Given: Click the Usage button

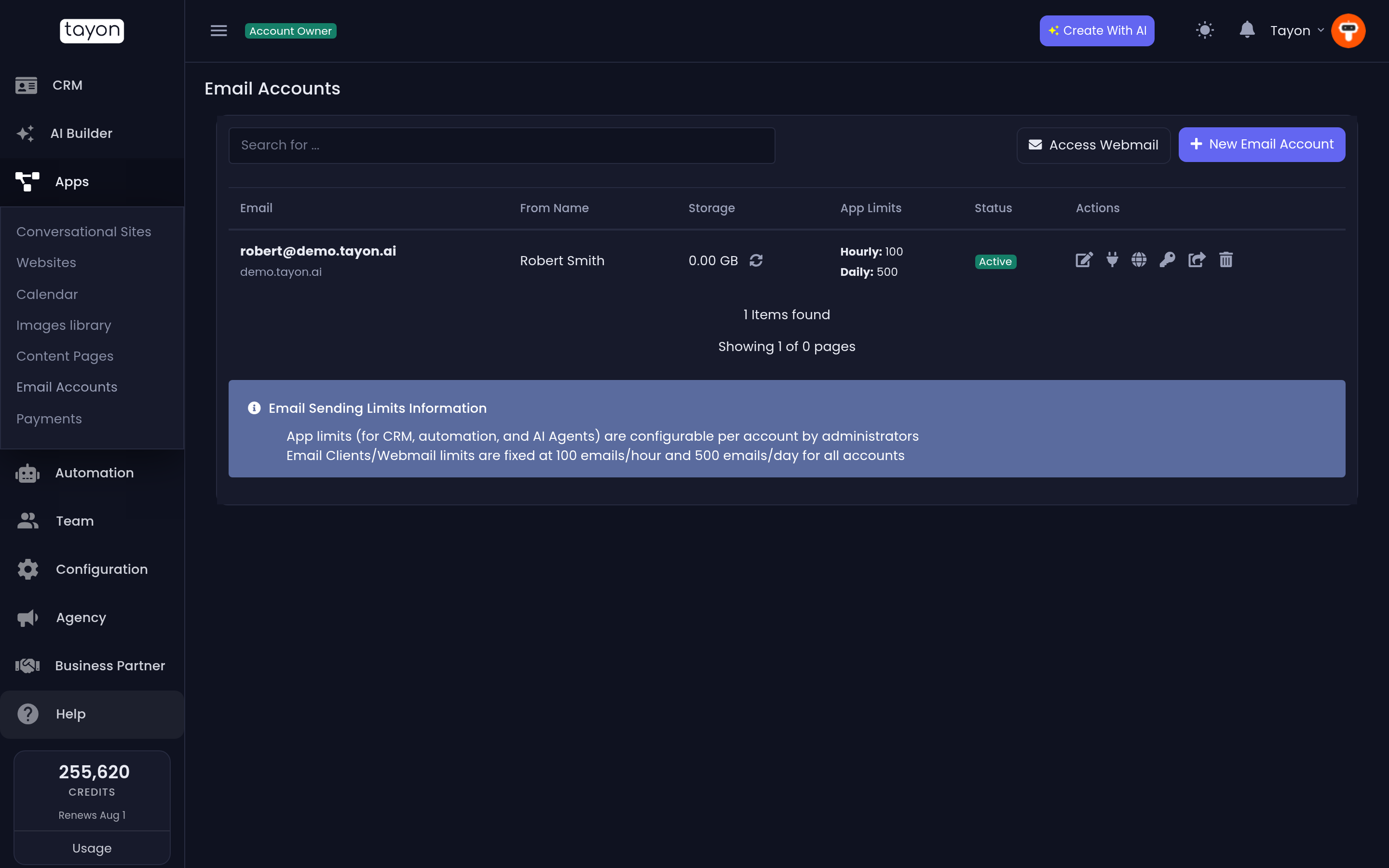Looking at the screenshot, I should pyautogui.click(x=92, y=848).
